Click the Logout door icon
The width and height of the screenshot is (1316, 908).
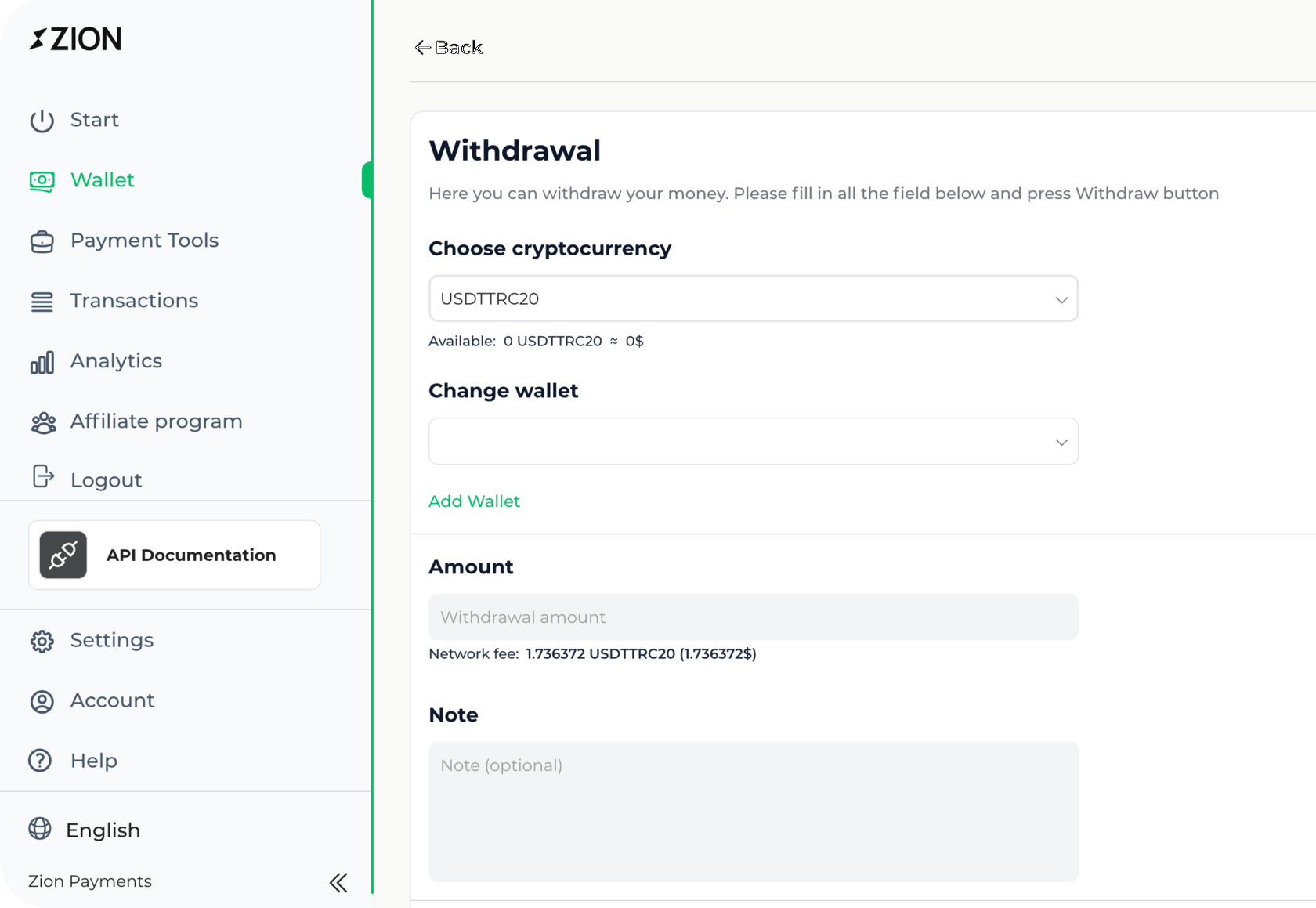tap(43, 476)
